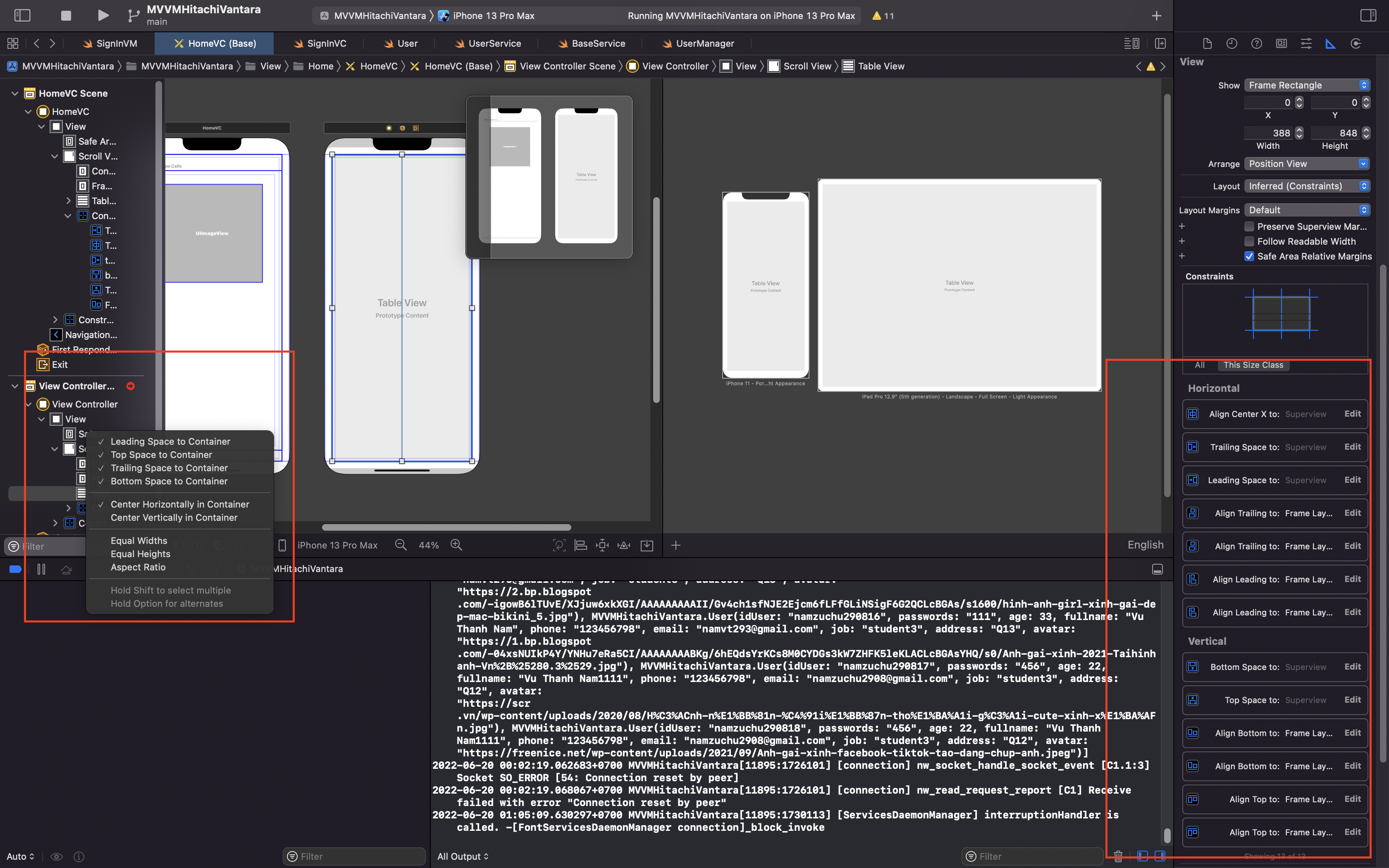Open the Align constraints icon in canvas bar
Viewport: 1389px width, 868px height.
coord(581,545)
